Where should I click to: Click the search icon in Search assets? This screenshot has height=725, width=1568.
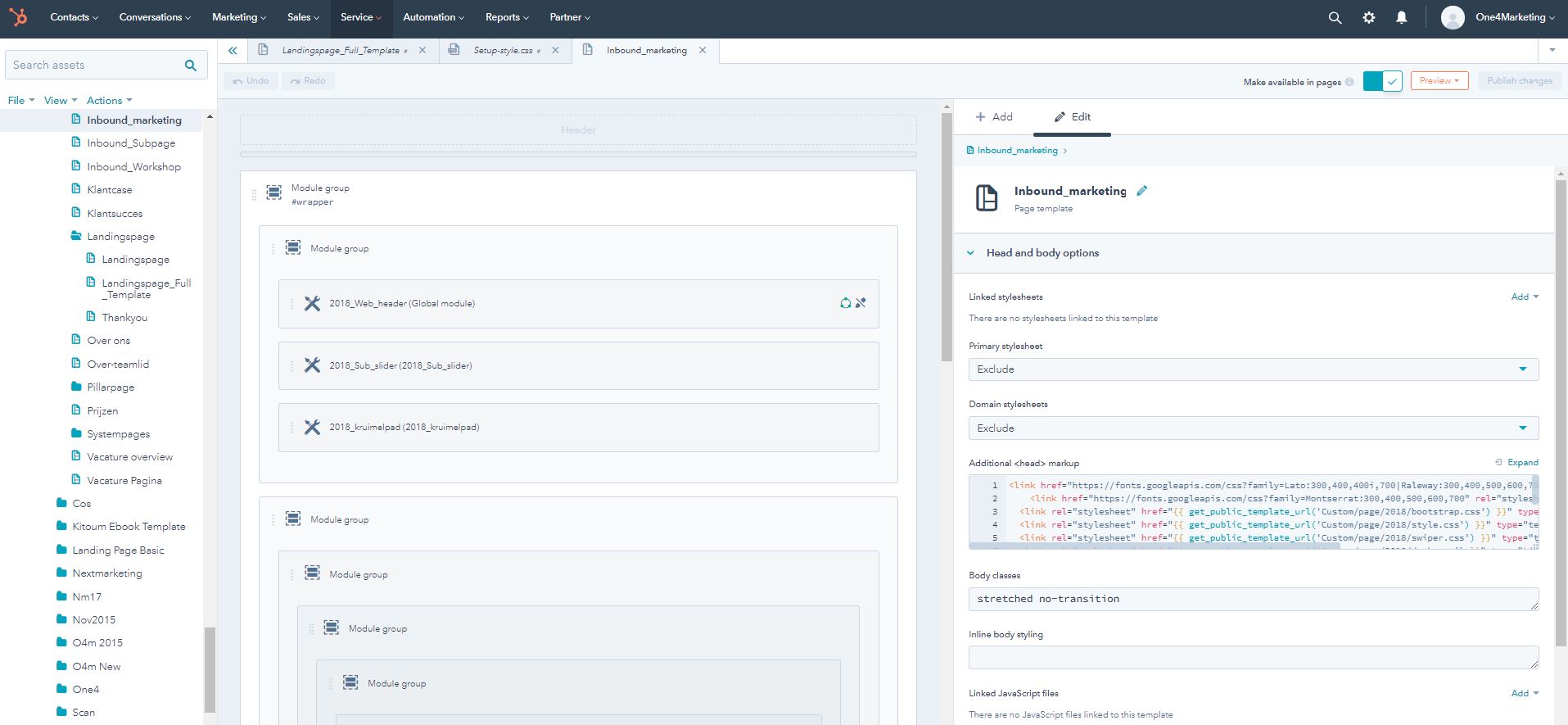click(x=191, y=66)
